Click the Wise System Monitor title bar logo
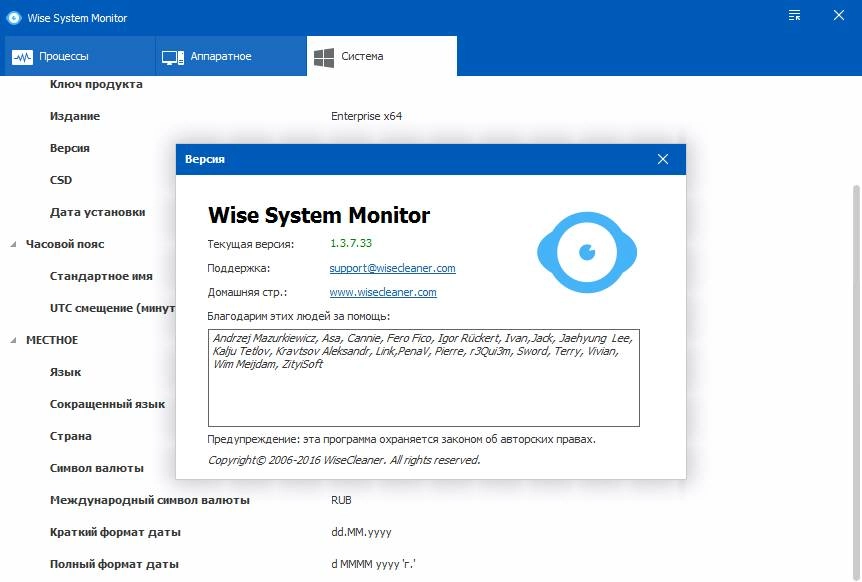 14,18
